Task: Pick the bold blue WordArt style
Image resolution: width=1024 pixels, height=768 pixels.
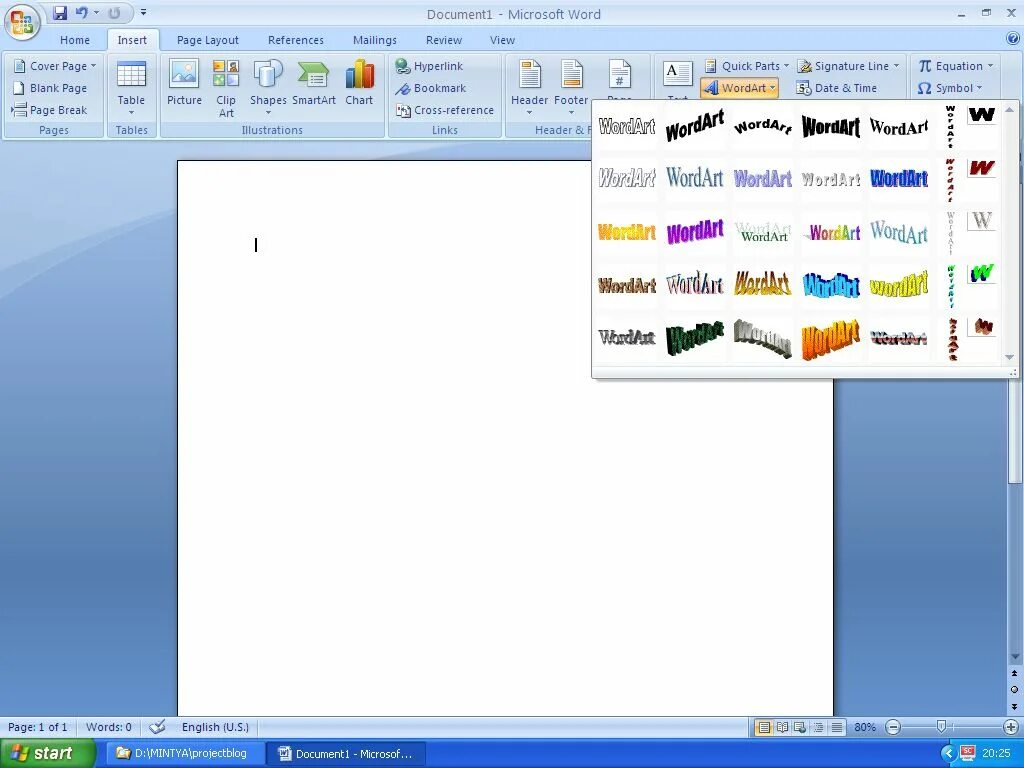Action: [x=899, y=178]
